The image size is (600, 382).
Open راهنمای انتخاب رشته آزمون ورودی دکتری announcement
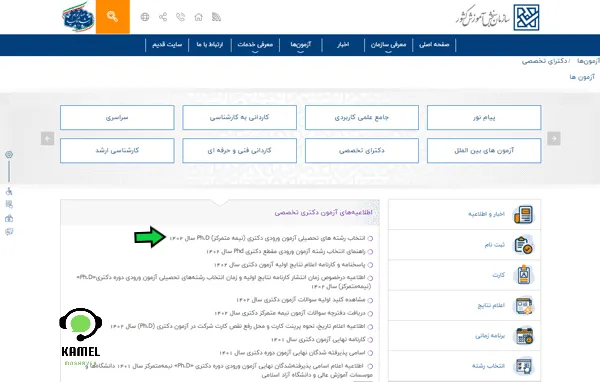point(286,251)
